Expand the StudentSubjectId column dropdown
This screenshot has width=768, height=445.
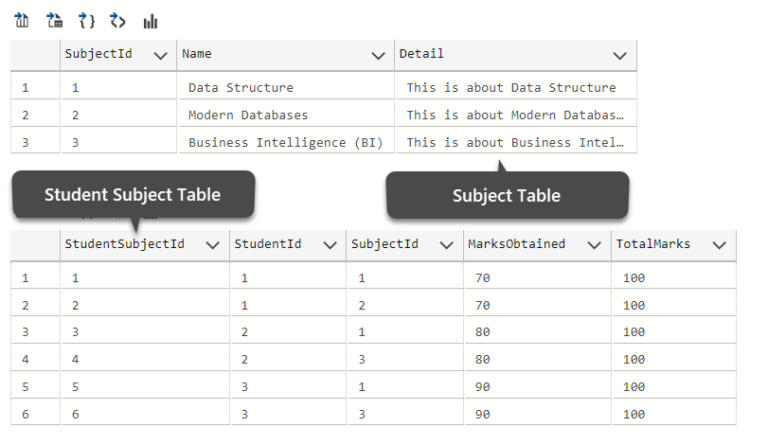(213, 245)
